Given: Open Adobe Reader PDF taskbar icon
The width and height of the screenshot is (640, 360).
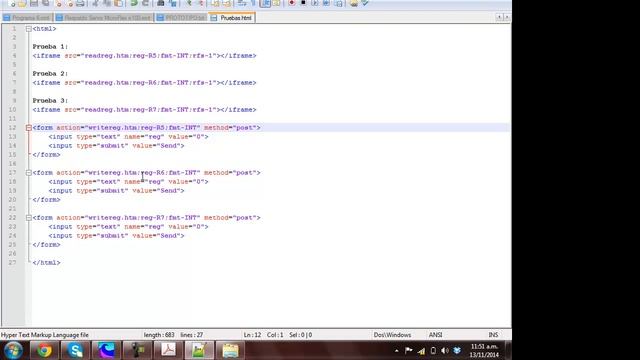Looking at the screenshot, I should [168, 350].
